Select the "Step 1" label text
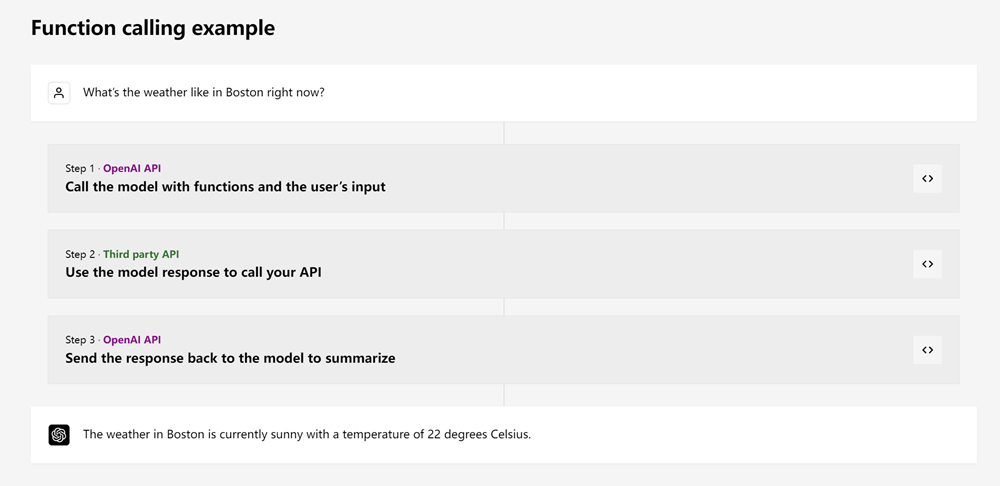 (x=79, y=169)
